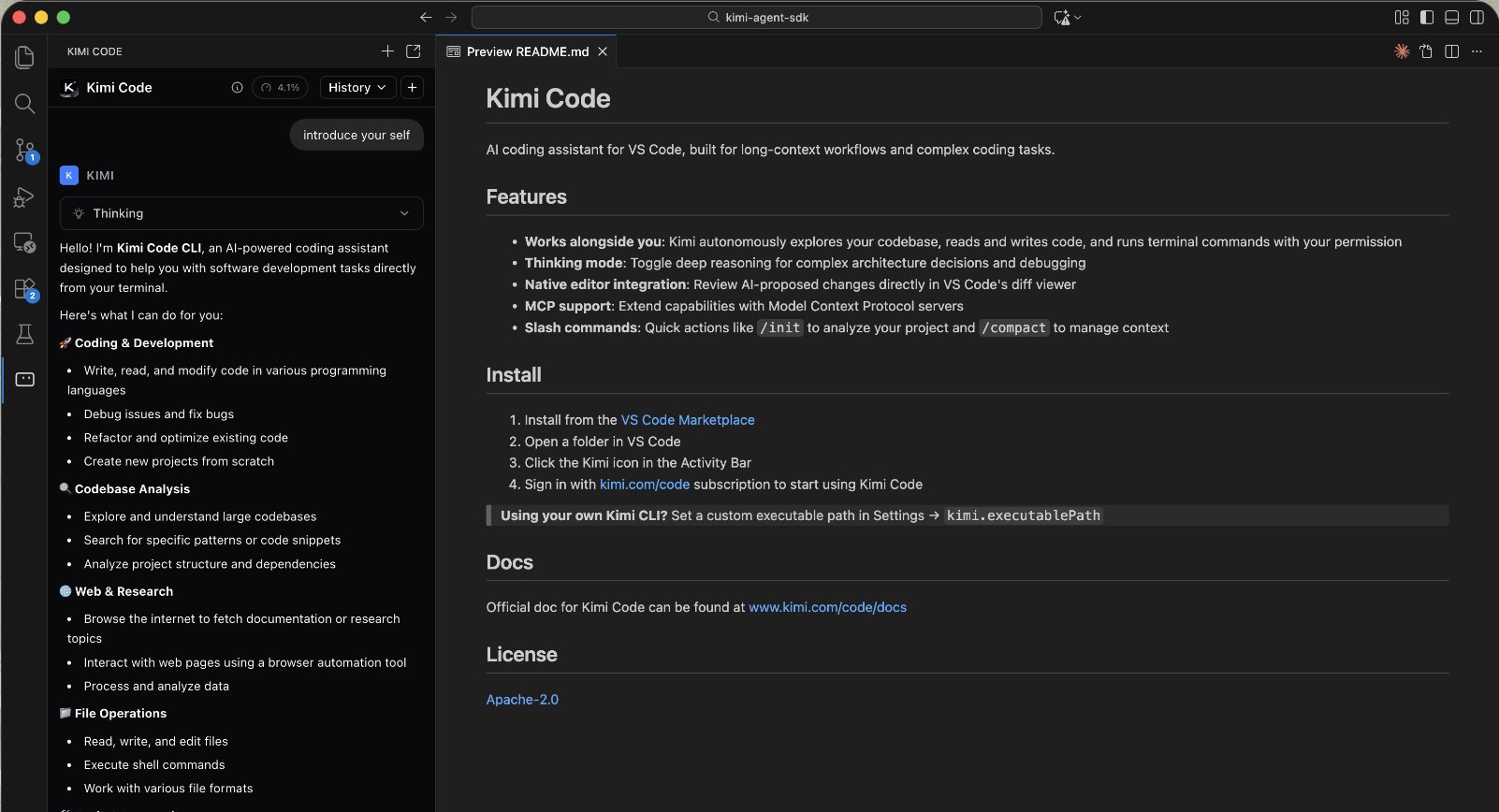This screenshot has width=1499, height=812.
Task: Open Source Control view with badge
Action: click(24, 150)
